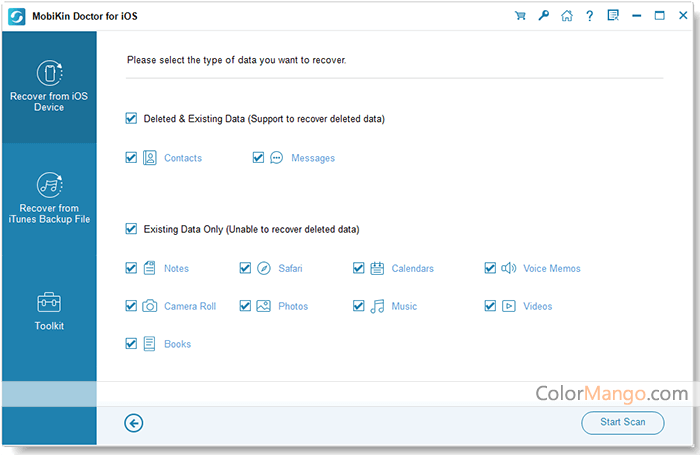This screenshot has height=455, width=700.
Task: Click the Voice Memos speaker icon
Action: (x=508, y=268)
